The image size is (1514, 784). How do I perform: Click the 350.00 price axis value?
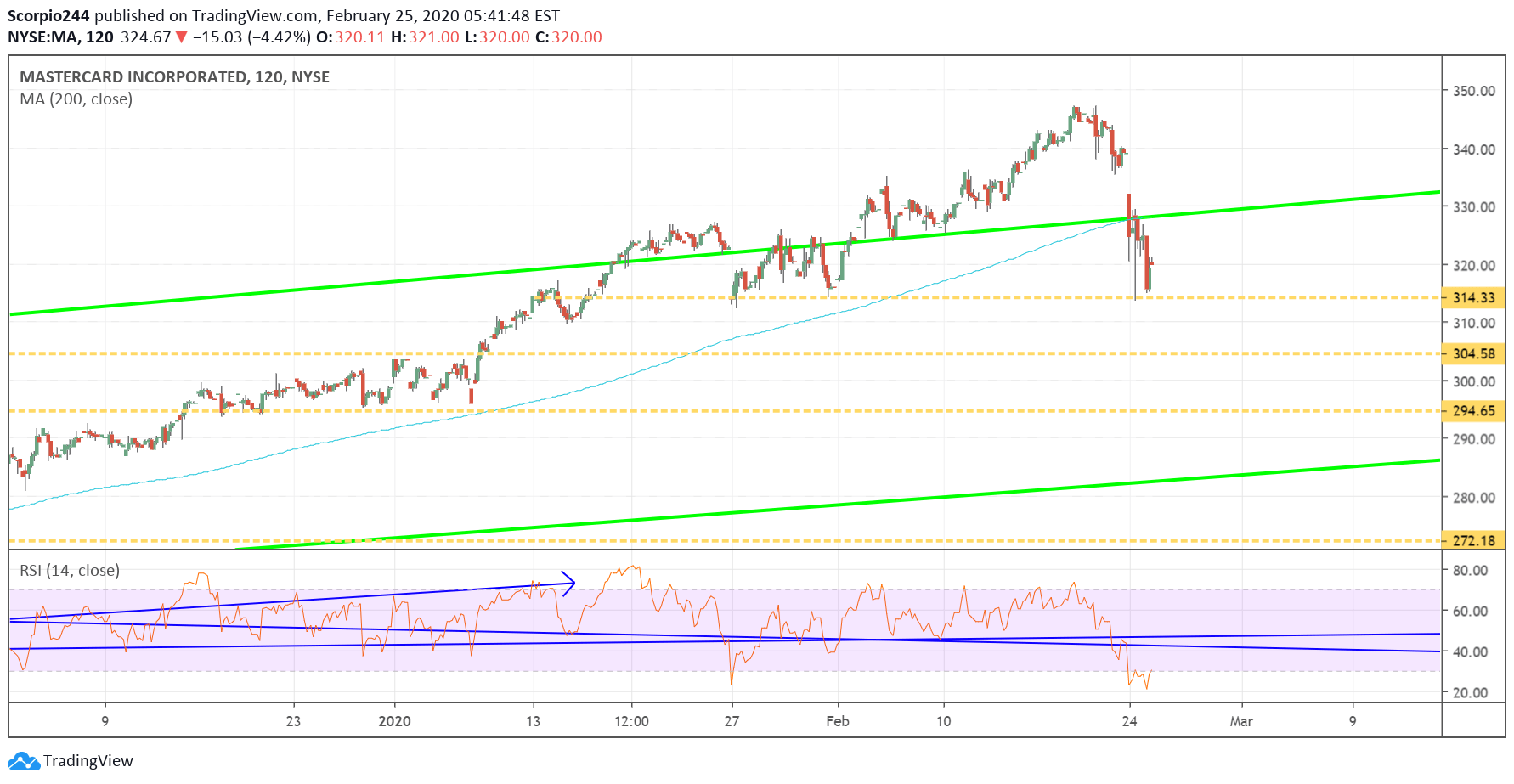coord(1474,91)
